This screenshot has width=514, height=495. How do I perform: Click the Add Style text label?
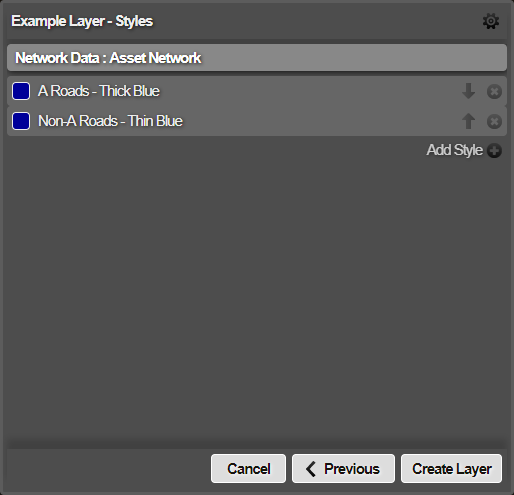pyautogui.click(x=455, y=150)
